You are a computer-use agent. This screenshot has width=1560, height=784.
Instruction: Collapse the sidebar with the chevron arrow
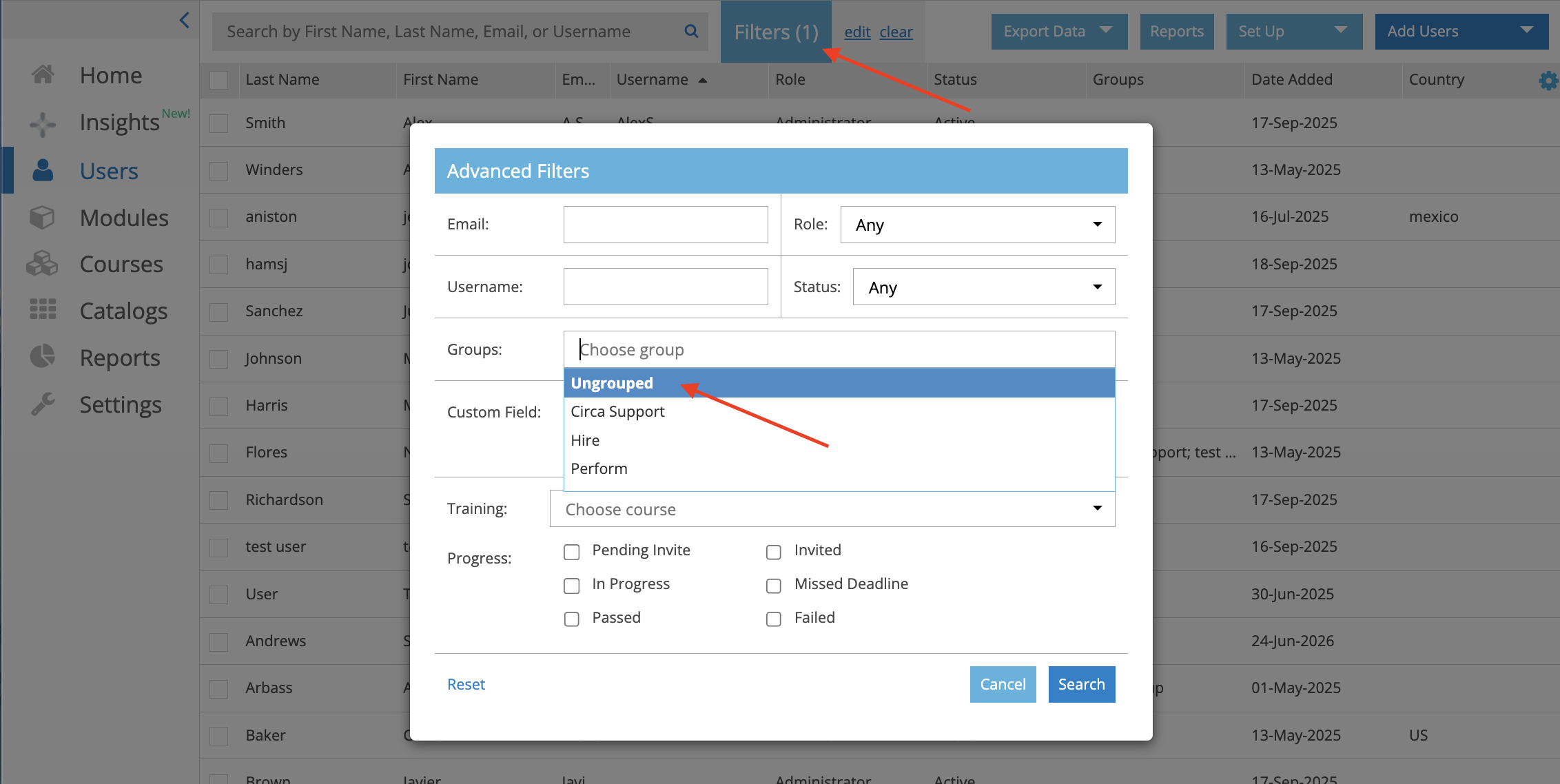[x=184, y=21]
